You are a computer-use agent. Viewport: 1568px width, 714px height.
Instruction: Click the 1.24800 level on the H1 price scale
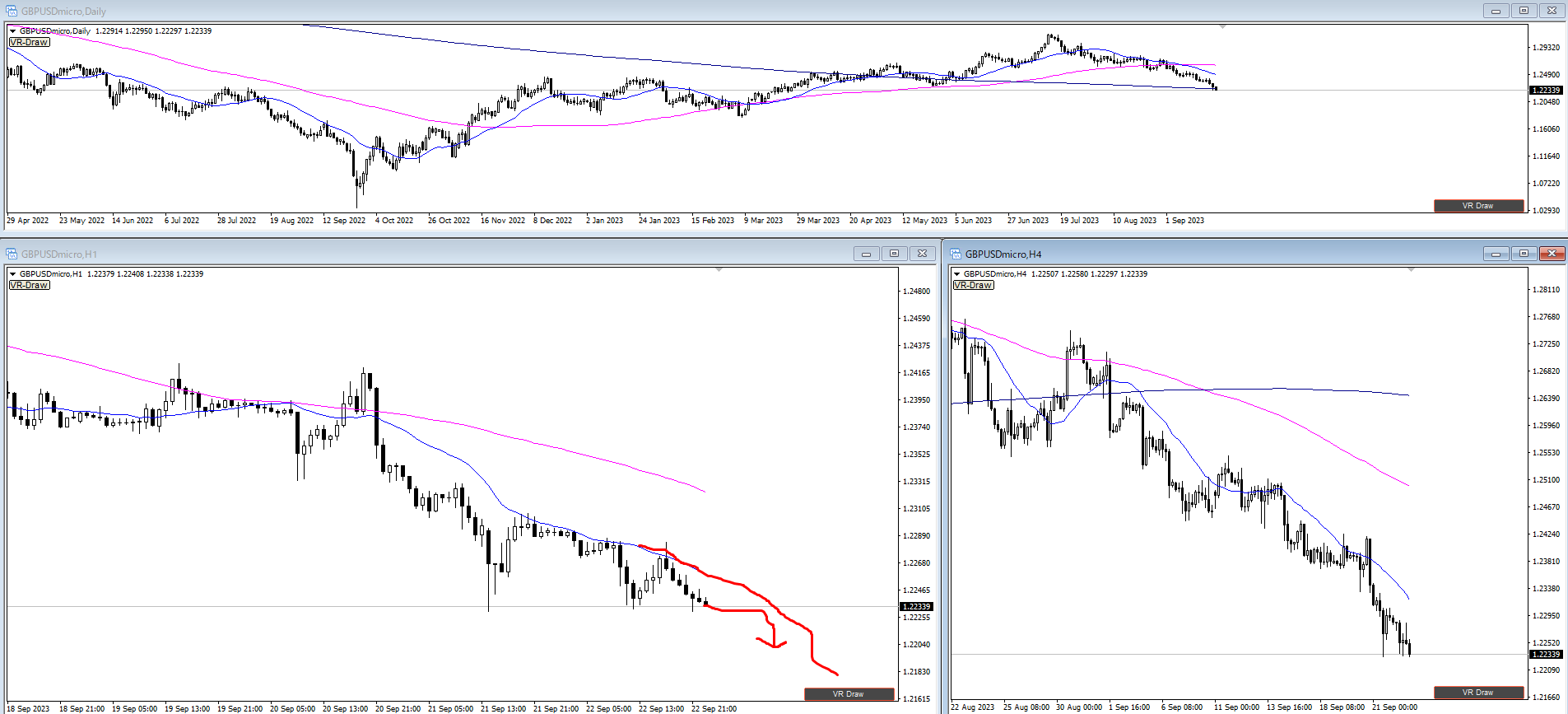(916, 292)
